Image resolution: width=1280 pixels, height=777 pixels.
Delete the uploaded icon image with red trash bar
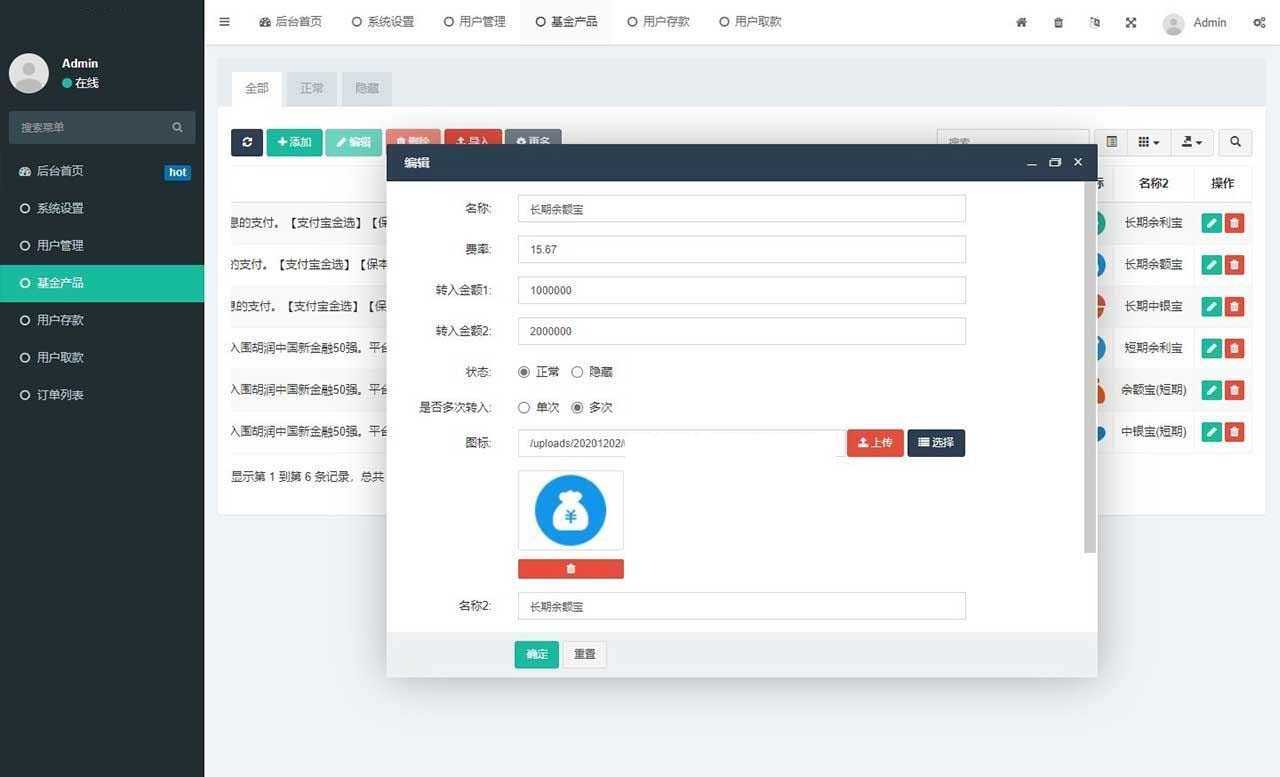570,569
